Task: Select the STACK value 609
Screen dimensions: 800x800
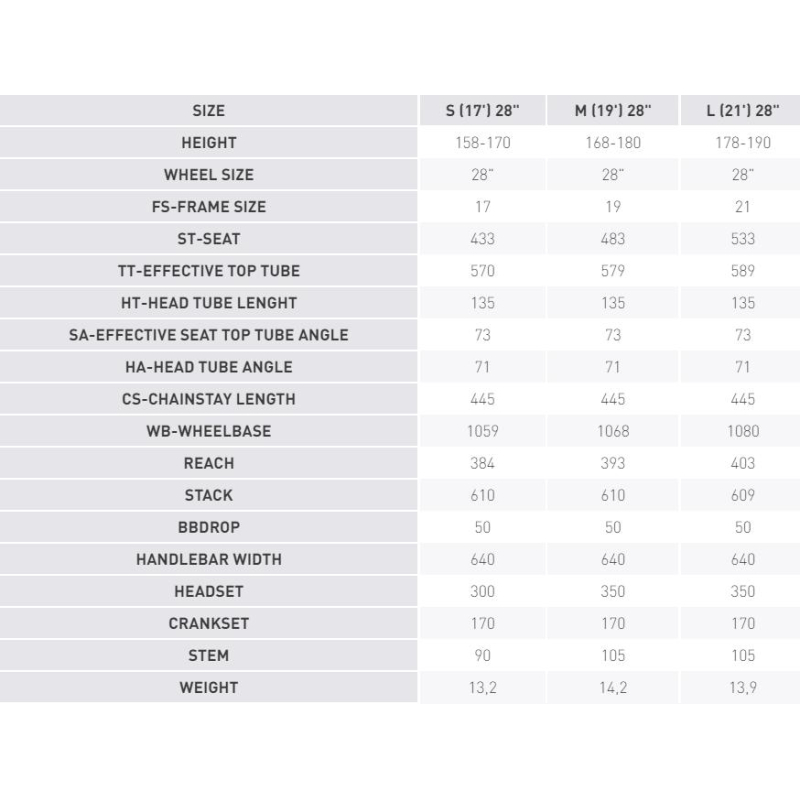Action: pos(742,495)
